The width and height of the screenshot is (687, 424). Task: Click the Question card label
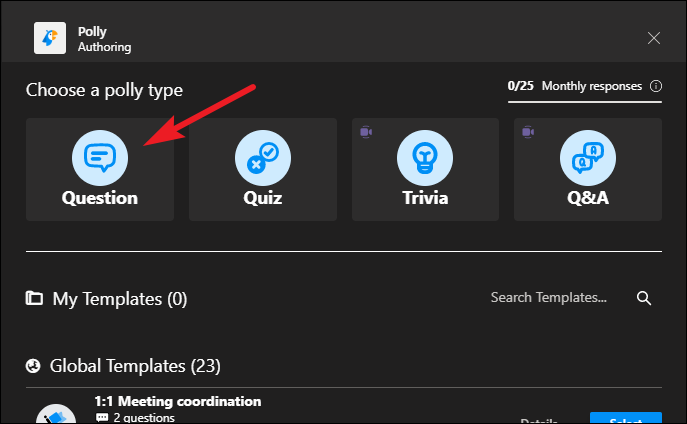[x=100, y=198]
